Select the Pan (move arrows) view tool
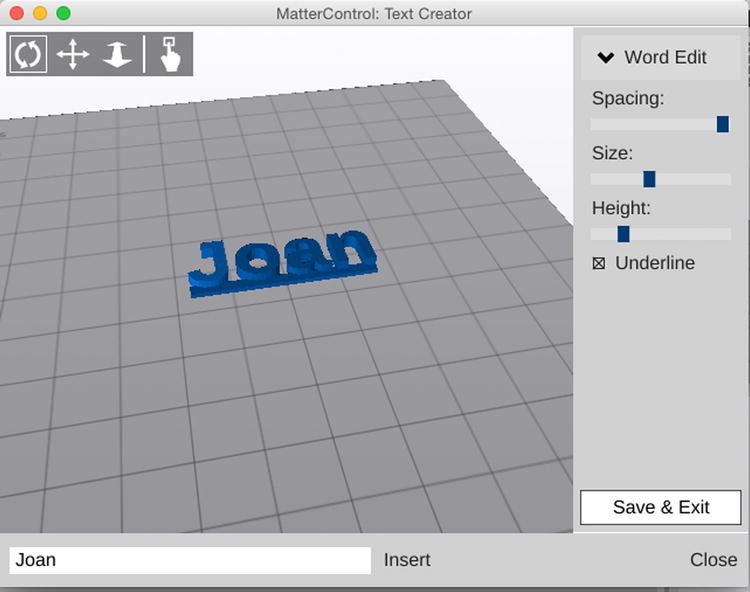The image size is (750, 592). click(73, 54)
